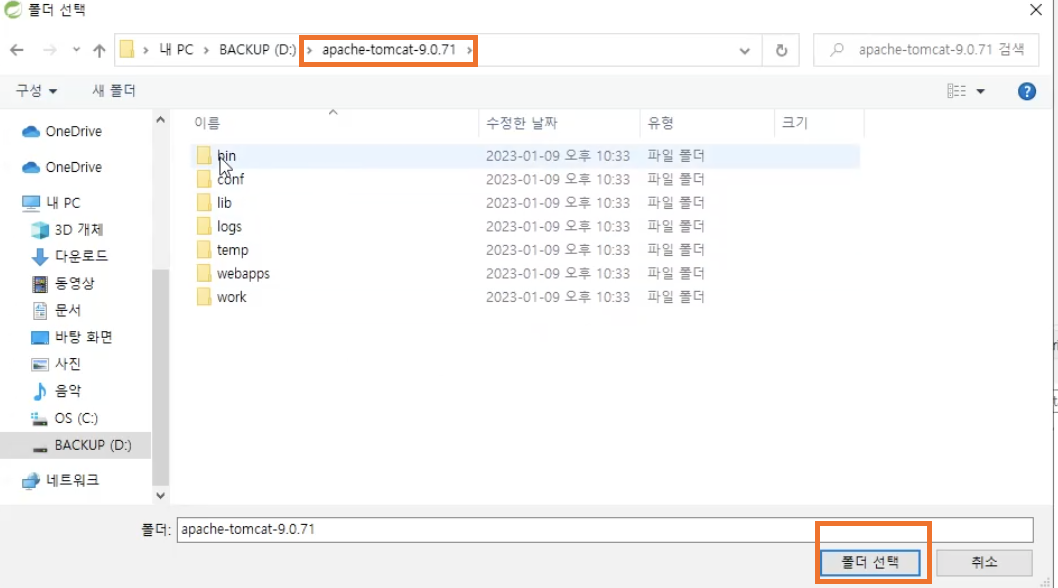1058x588 pixels.
Task: Go forward with the right arrow
Action: click(x=49, y=50)
